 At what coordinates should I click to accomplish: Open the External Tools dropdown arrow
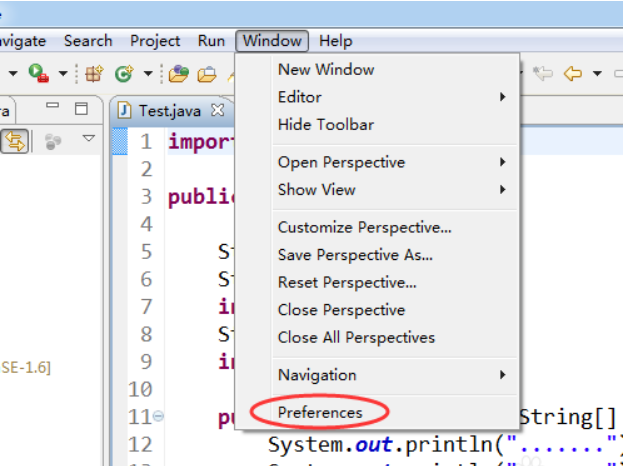tap(62, 73)
